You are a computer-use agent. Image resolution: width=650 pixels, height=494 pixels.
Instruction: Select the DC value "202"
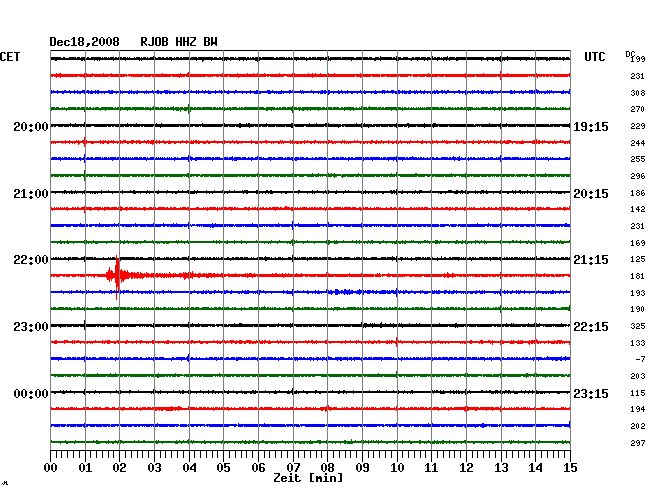pyautogui.click(x=638, y=426)
